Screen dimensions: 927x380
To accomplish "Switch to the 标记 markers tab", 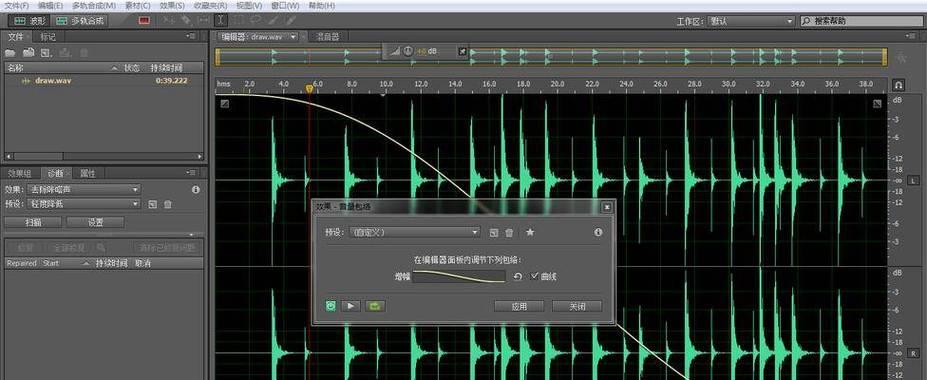I will coord(48,37).
